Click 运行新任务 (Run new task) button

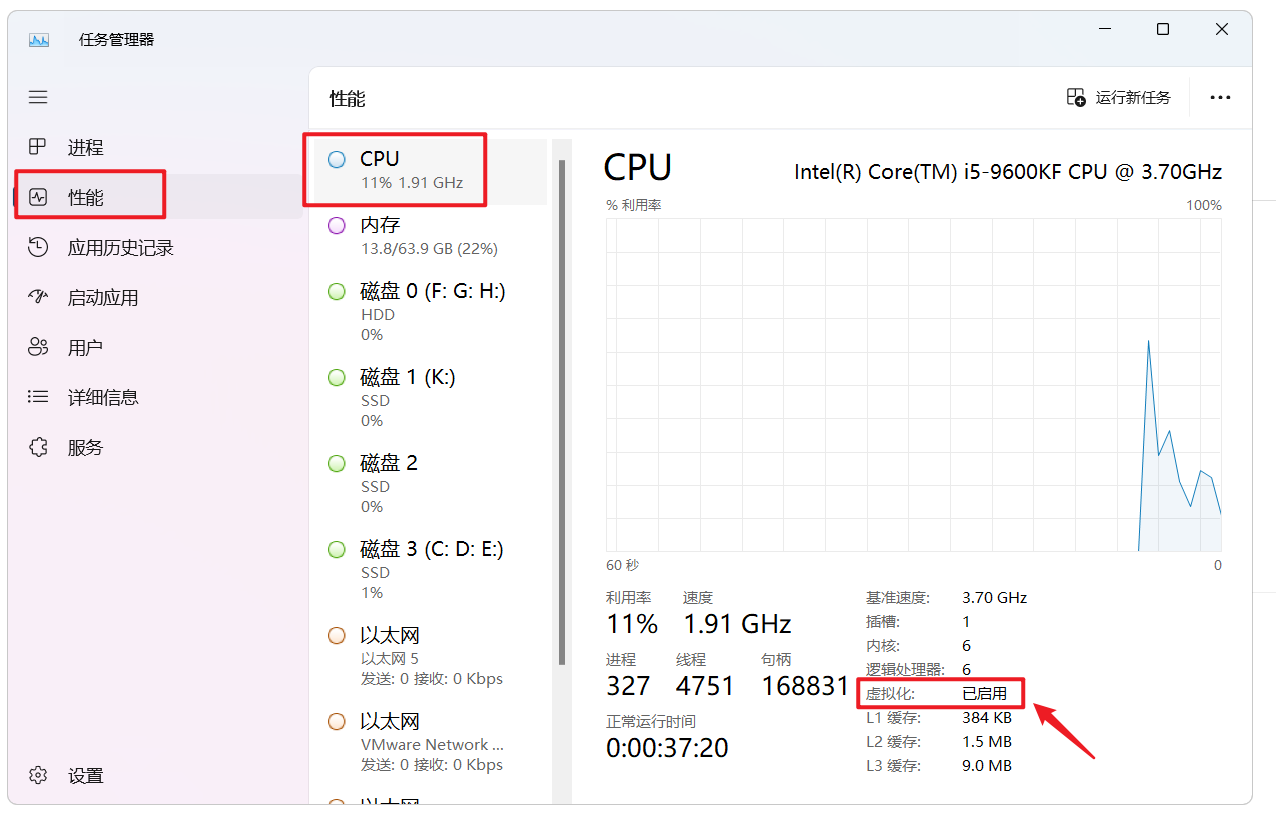pos(1119,97)
